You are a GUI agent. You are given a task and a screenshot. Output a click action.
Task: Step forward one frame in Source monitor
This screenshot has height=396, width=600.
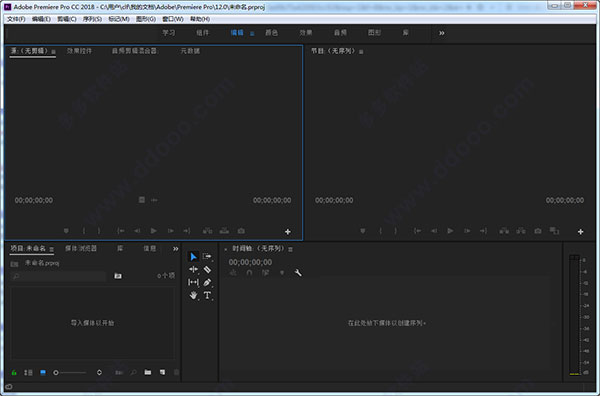pos(171,231)
